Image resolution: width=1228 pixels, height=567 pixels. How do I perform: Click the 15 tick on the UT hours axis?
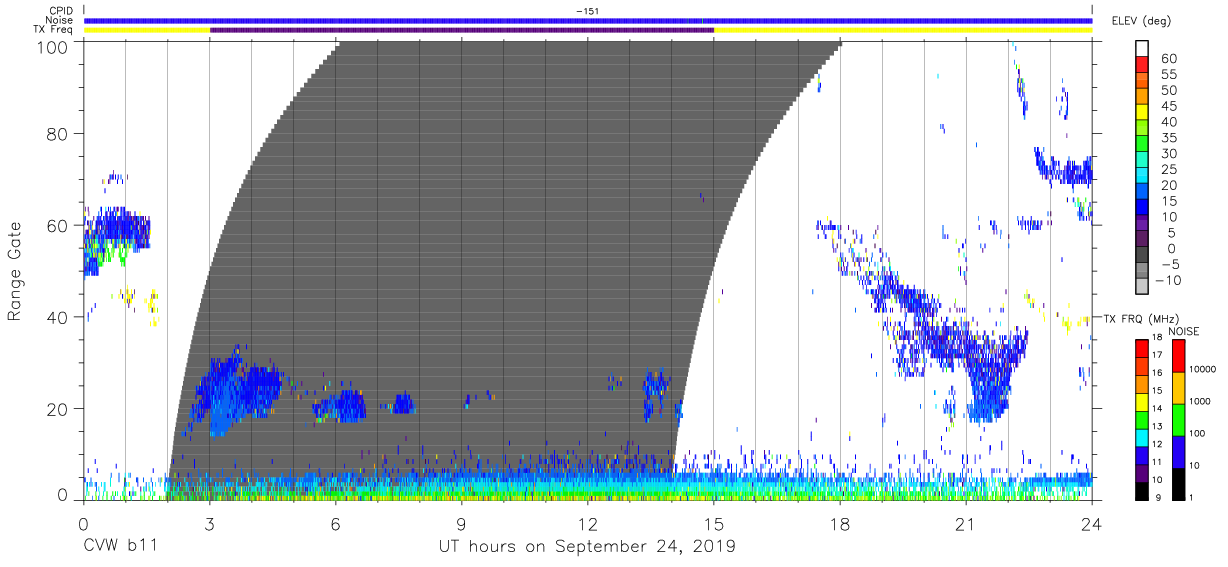[x=714, y=522]
